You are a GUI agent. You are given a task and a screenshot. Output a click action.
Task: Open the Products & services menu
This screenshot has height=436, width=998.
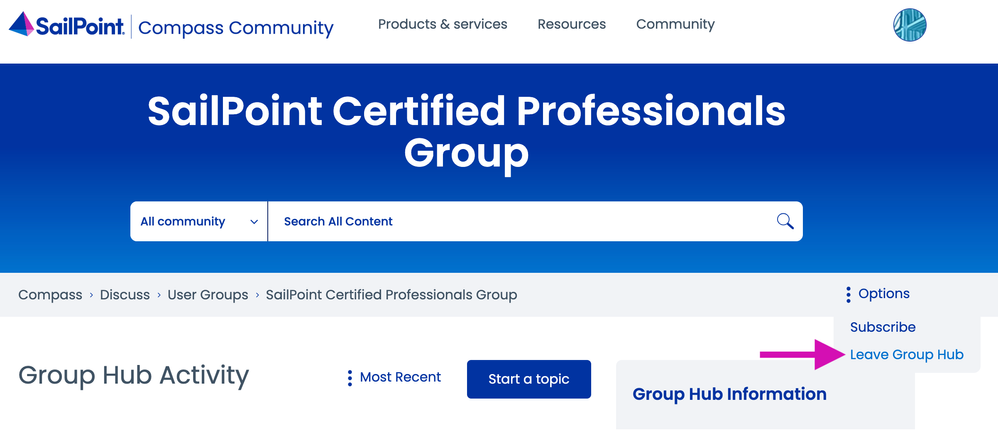[x=442, y=24]
